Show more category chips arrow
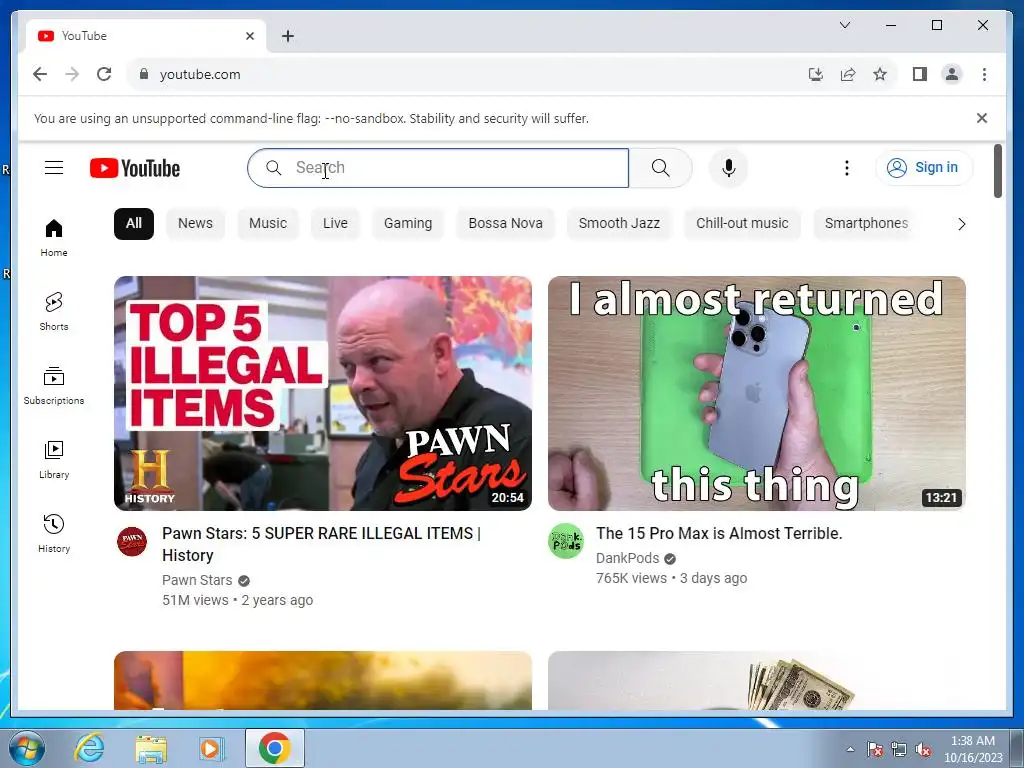Screen dimensions: 1024x768 tap(961, 224)
